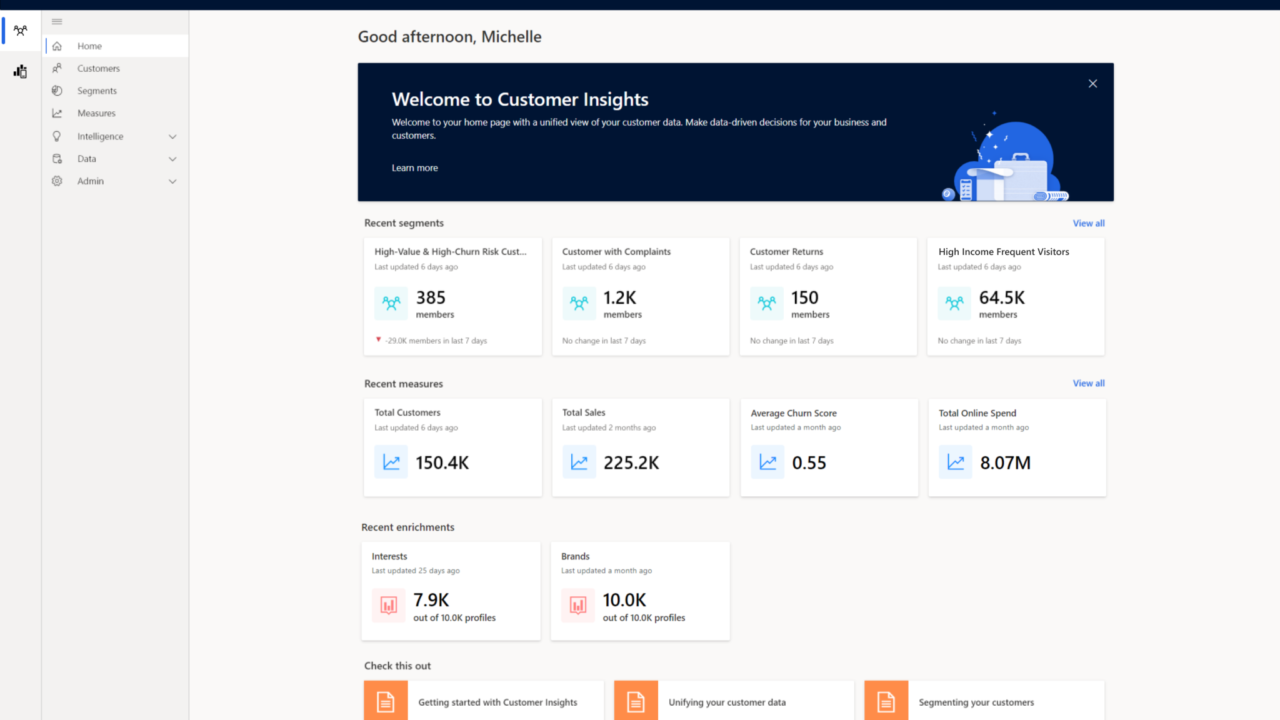Click segment icon on High Income Frequent Visitors
The height and width of the screenshot is (720, 1280).
pos(955,303)
